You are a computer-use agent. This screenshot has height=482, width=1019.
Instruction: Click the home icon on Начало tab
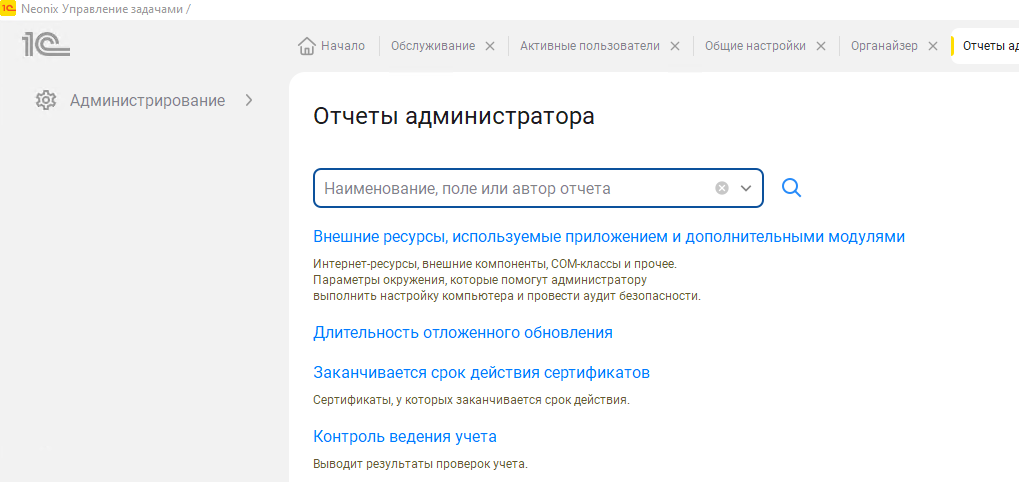(307, 46)
